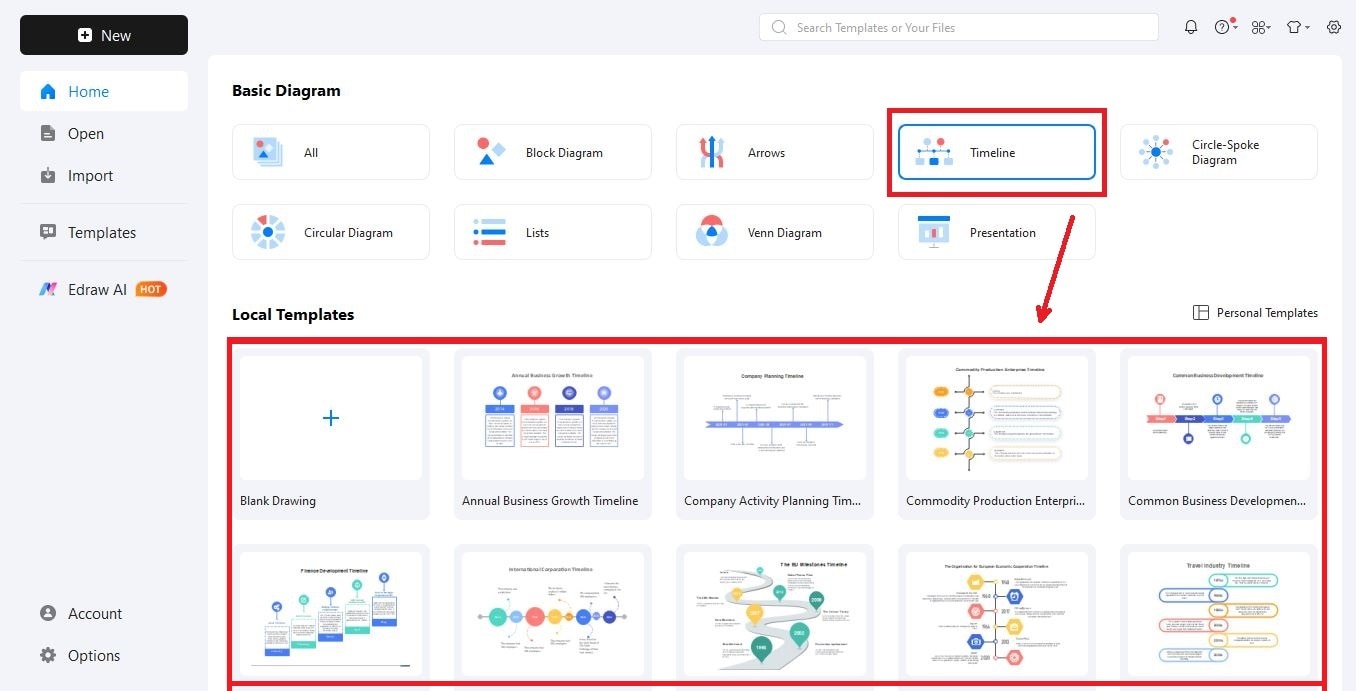Open the Blank Drawing thumbnail
Screen dimensions: 1356x691
click(x=331, y=417)
